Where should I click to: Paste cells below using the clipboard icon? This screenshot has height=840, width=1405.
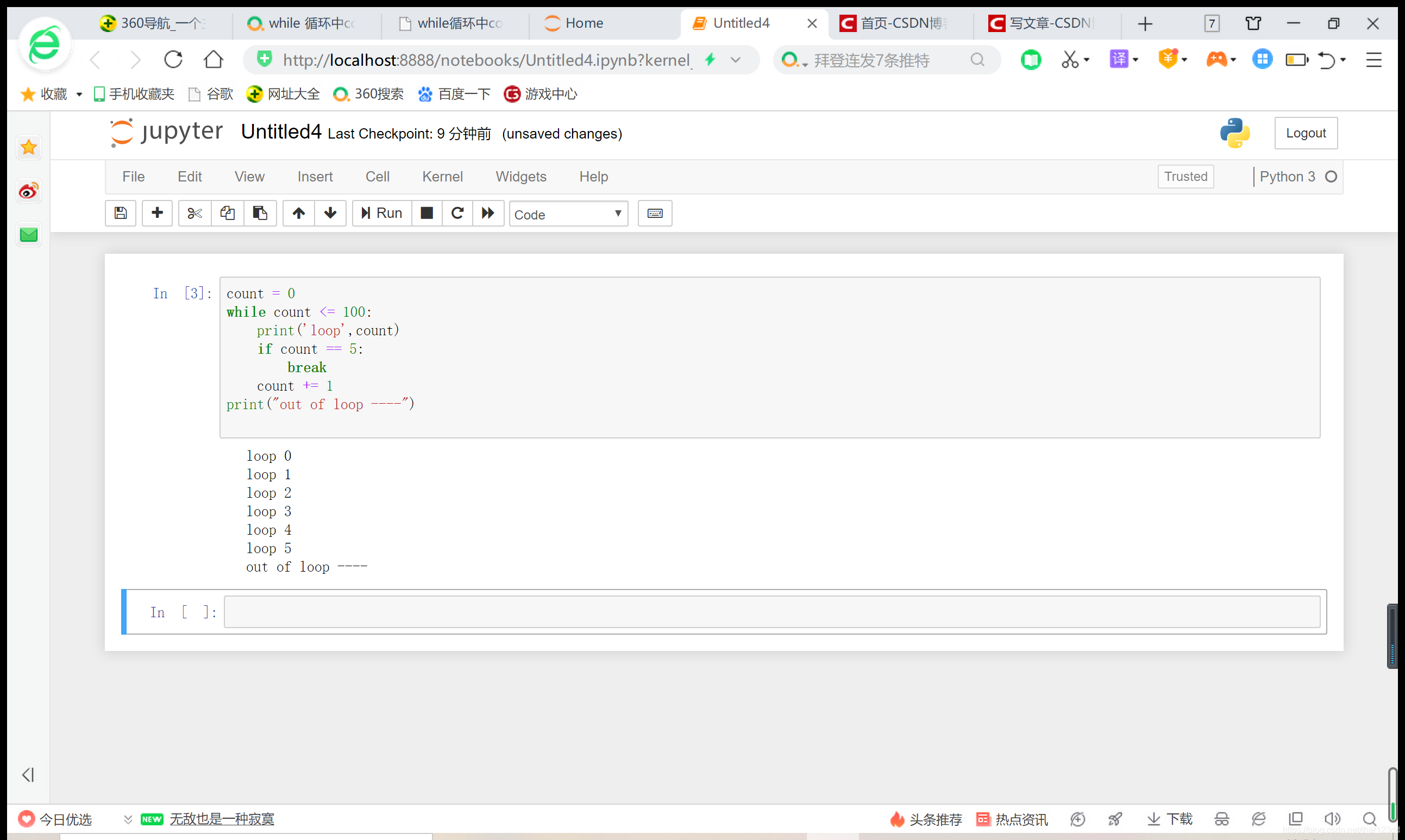tap(260, 214)
